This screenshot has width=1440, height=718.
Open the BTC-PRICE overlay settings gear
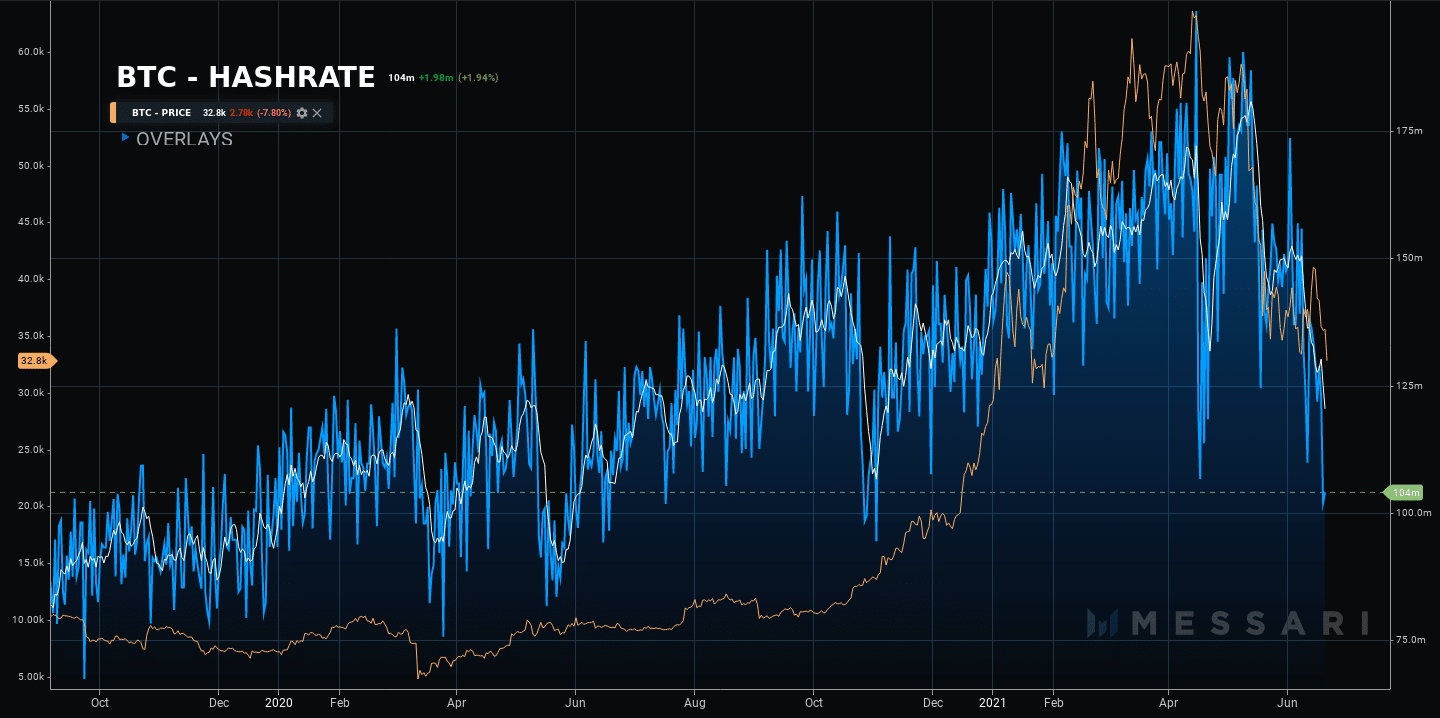tap(302, 113)
